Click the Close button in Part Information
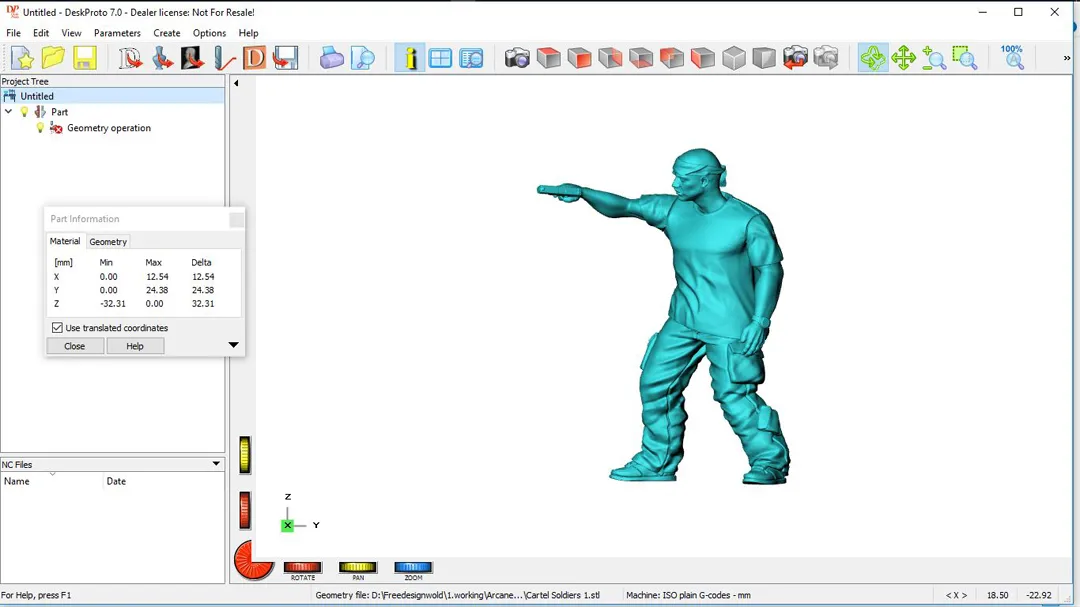 [x=74, y=346]
